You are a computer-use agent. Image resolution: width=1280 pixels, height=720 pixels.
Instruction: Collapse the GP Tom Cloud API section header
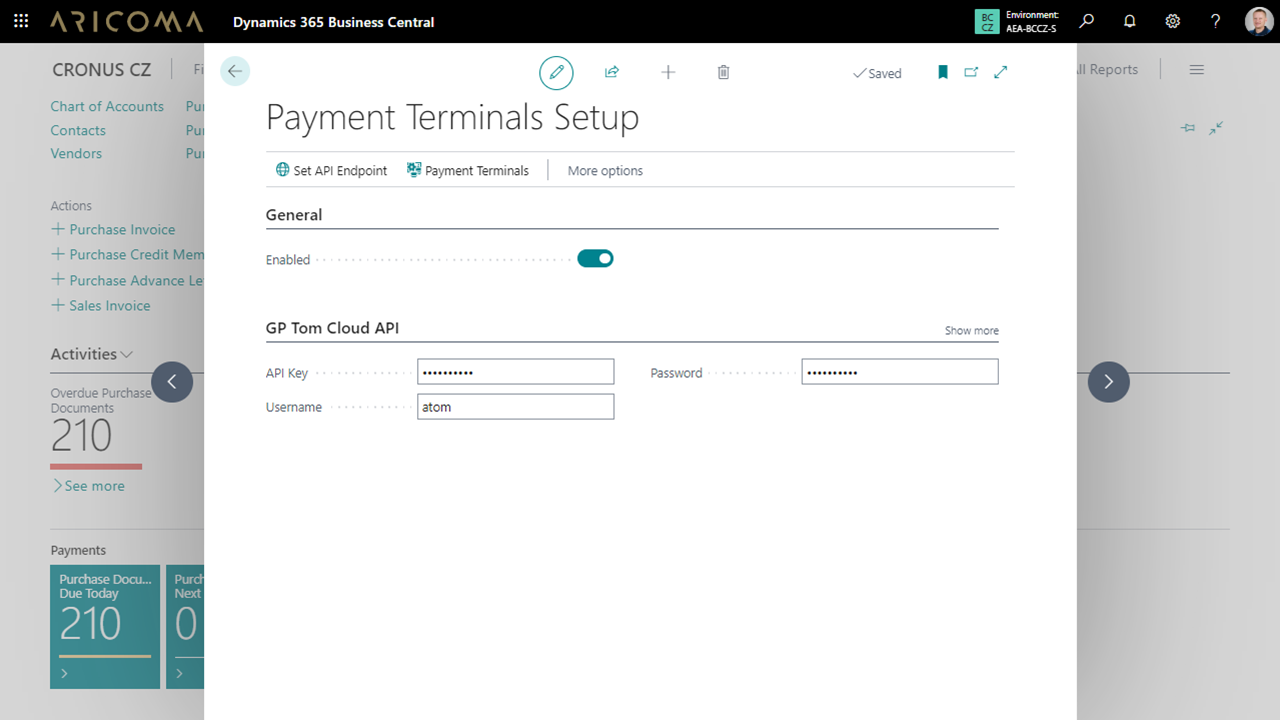(x=333, y=328)
